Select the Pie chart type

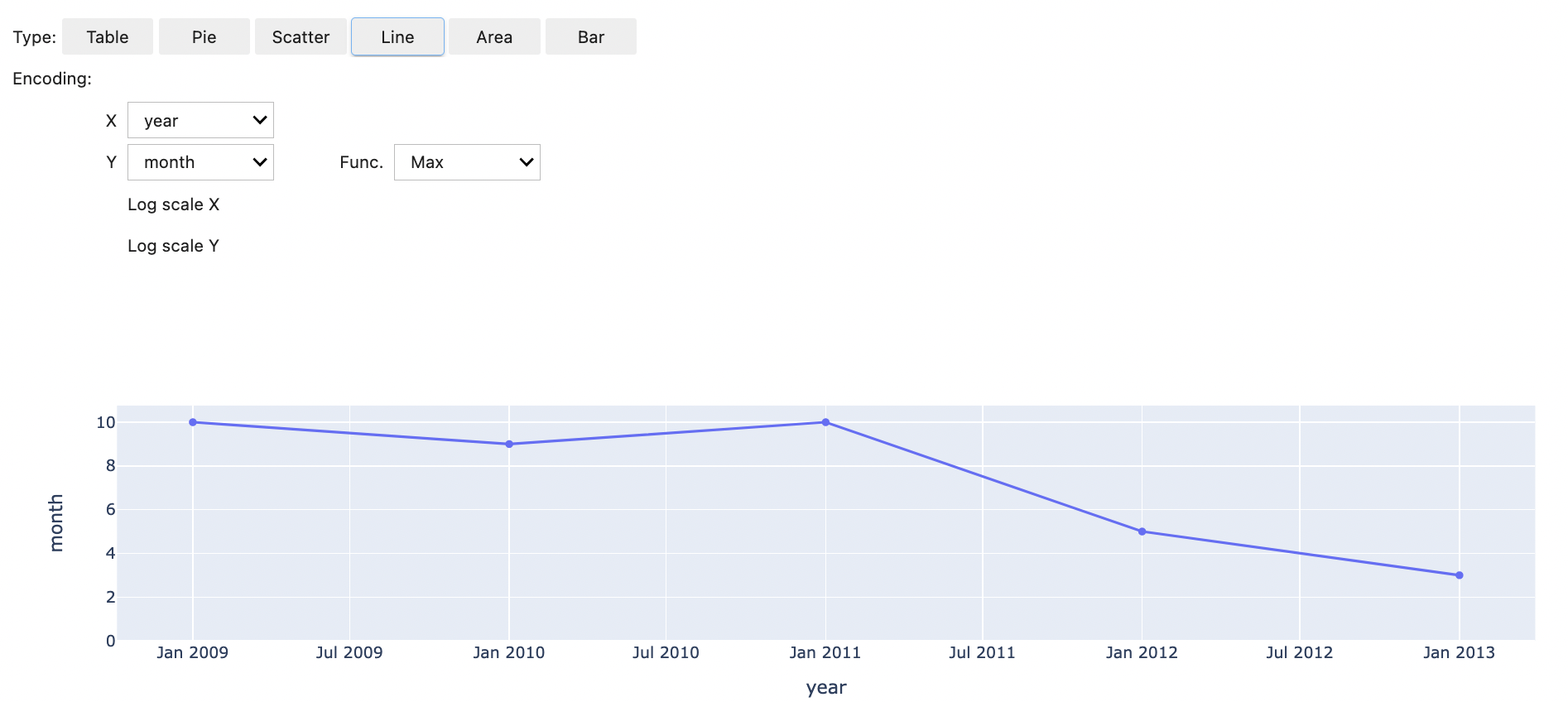coord(204,37)
